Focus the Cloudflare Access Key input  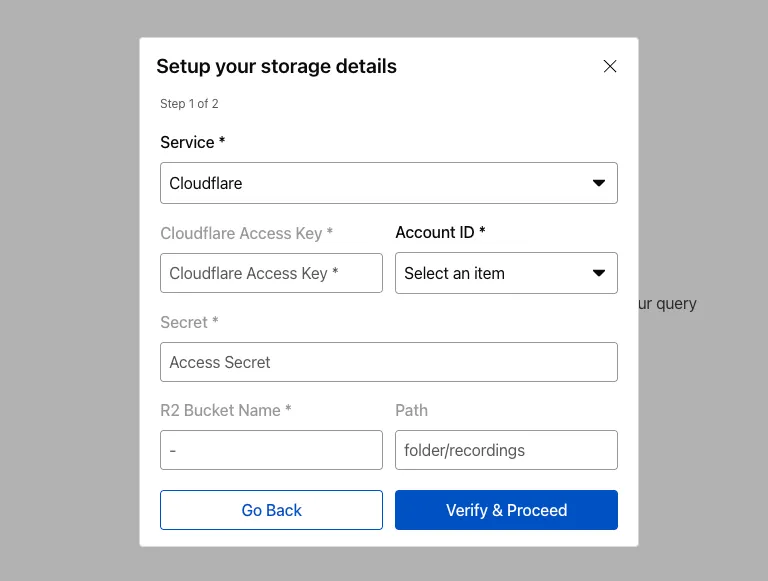(271, 273)
